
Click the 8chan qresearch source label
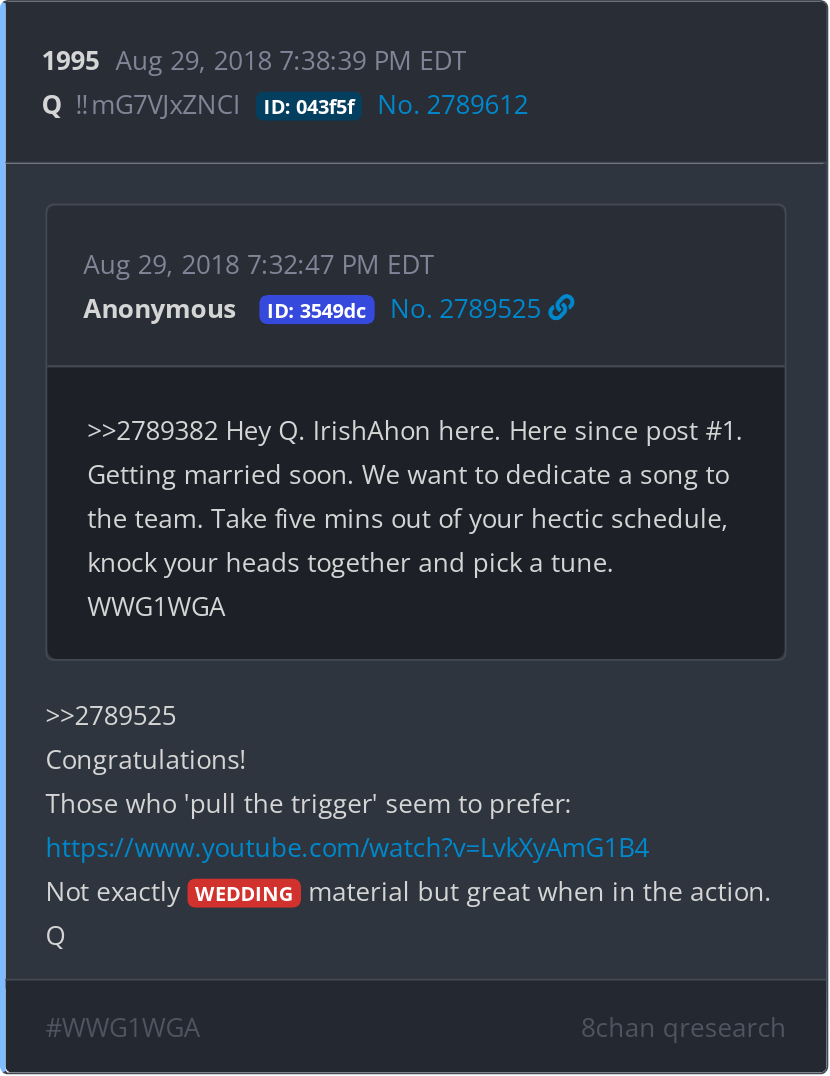(683, 1028)
